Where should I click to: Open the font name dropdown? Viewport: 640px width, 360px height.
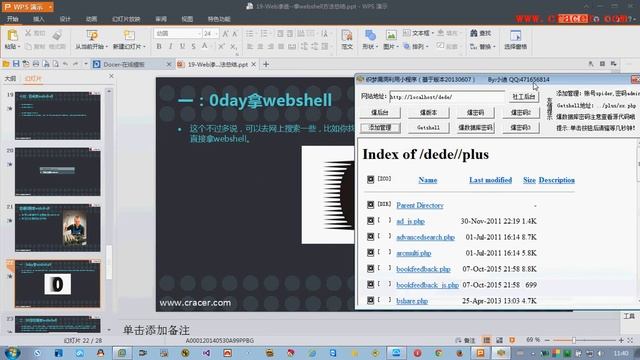coord(199,33)
